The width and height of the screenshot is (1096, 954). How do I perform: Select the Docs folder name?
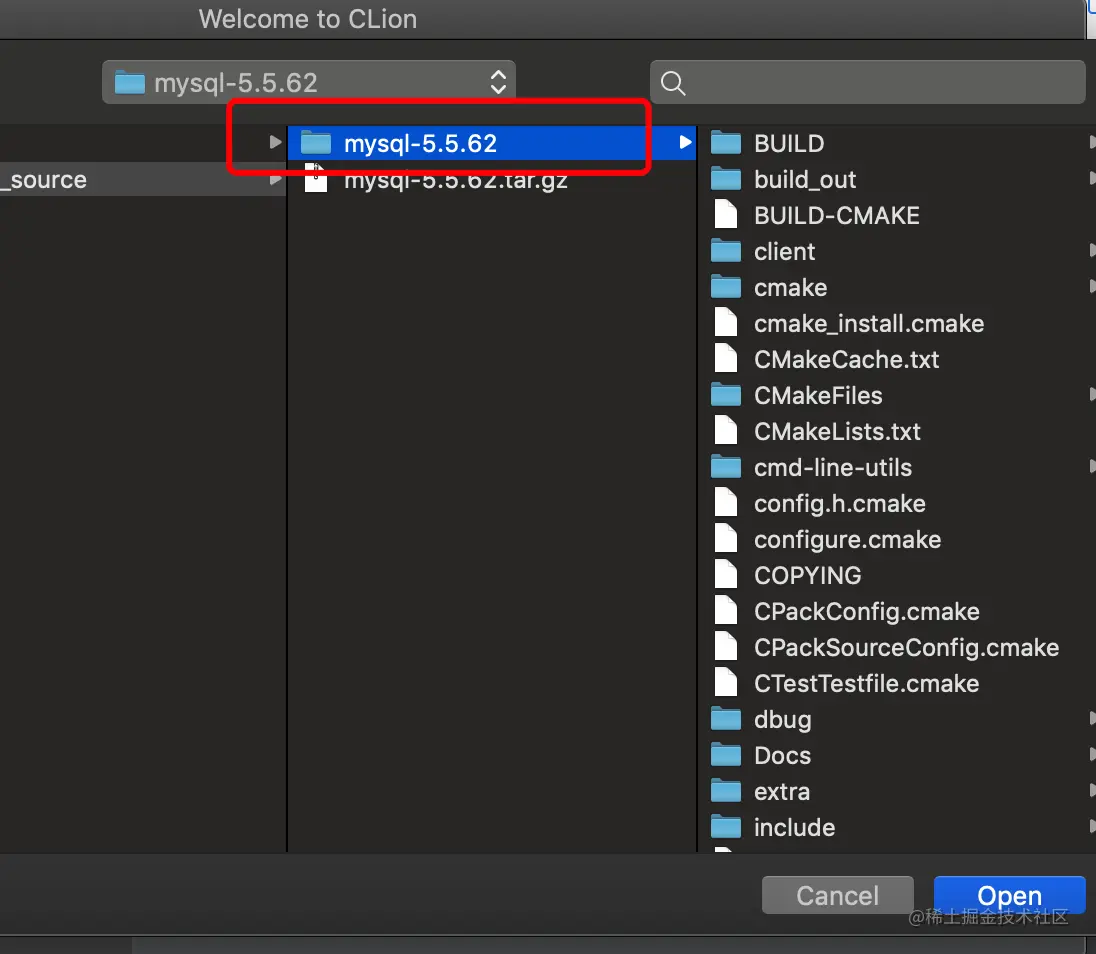click(x=782, y=756)
